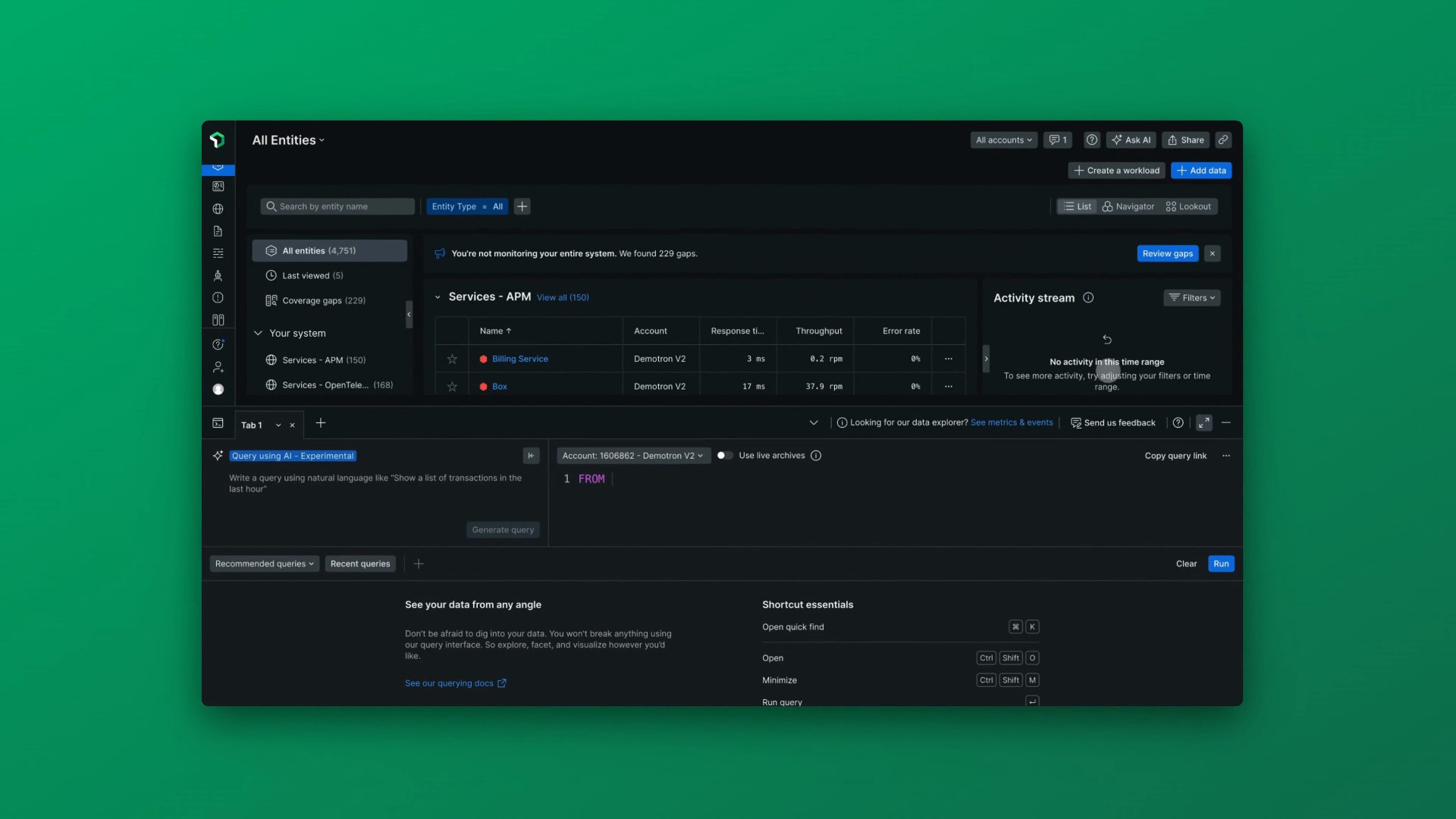Screen dimensions: 1456x819
Task: Select Services - APM (150) in sidebar
Action: (330, 360)
